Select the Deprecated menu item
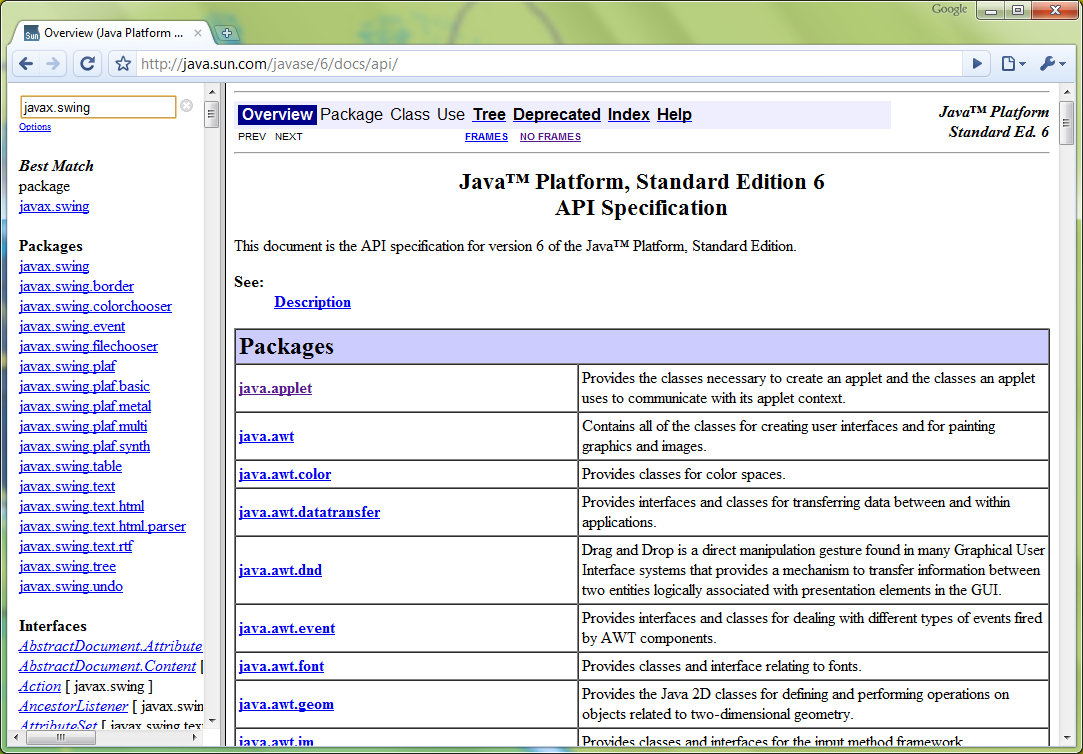This screenshot has width=1083, height=754. tap(556, 114)
